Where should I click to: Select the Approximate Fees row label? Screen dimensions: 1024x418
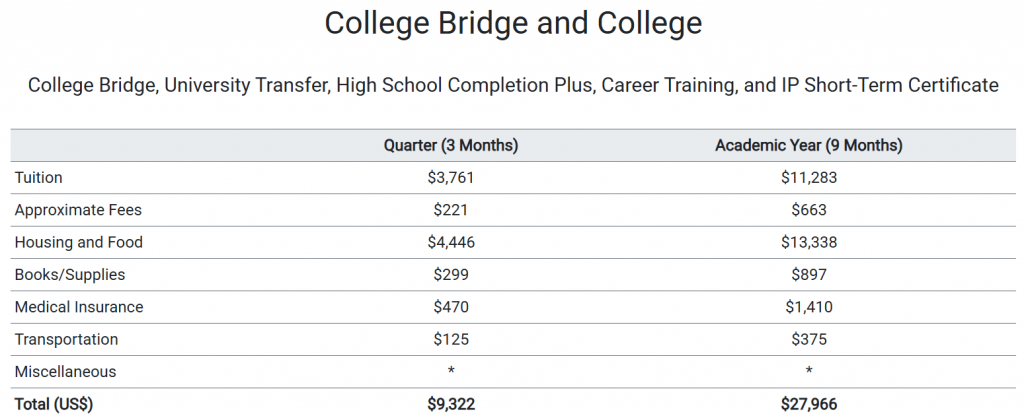78,210
